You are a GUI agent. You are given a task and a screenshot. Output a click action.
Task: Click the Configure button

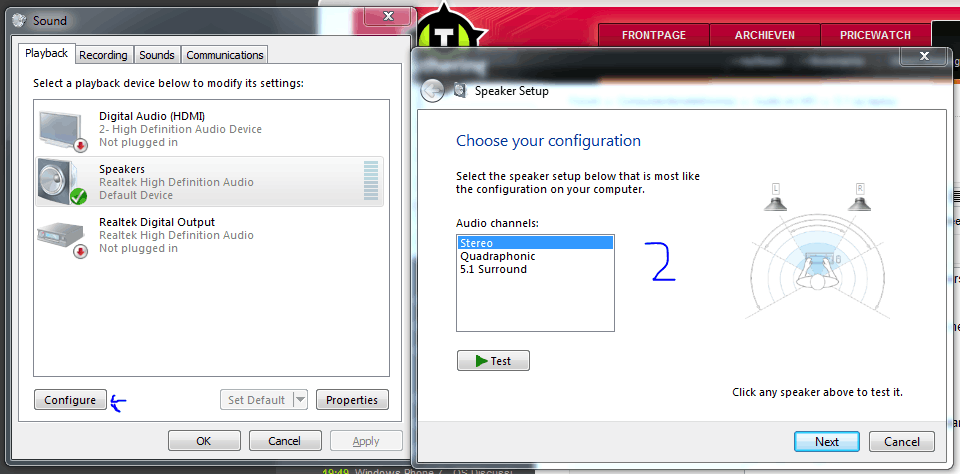(70, 400)
